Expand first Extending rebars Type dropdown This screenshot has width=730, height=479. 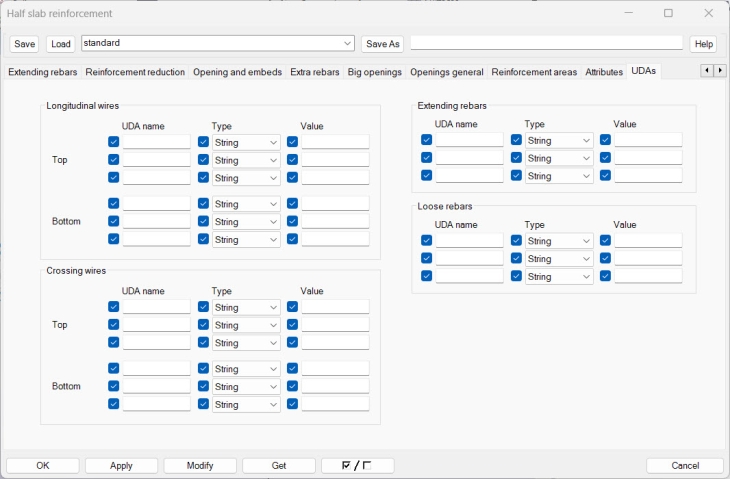(559, 140)
